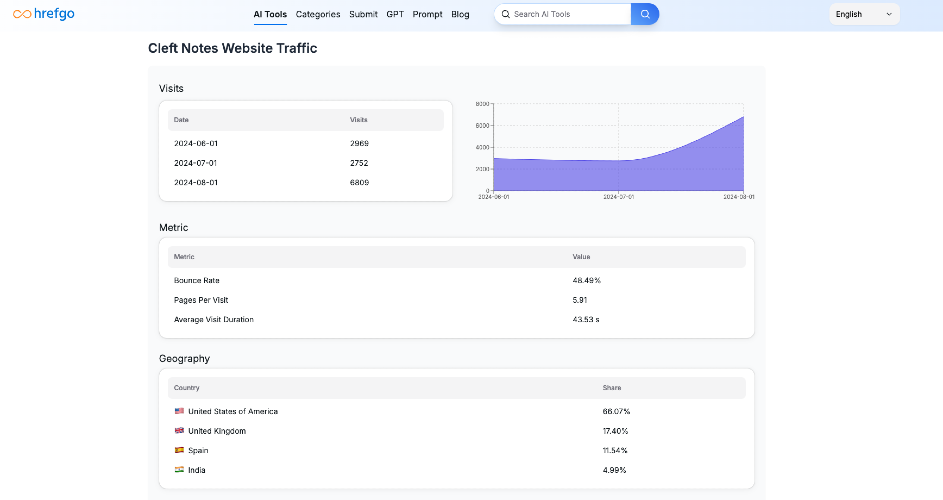Visit the Blog link

[460, 14]
